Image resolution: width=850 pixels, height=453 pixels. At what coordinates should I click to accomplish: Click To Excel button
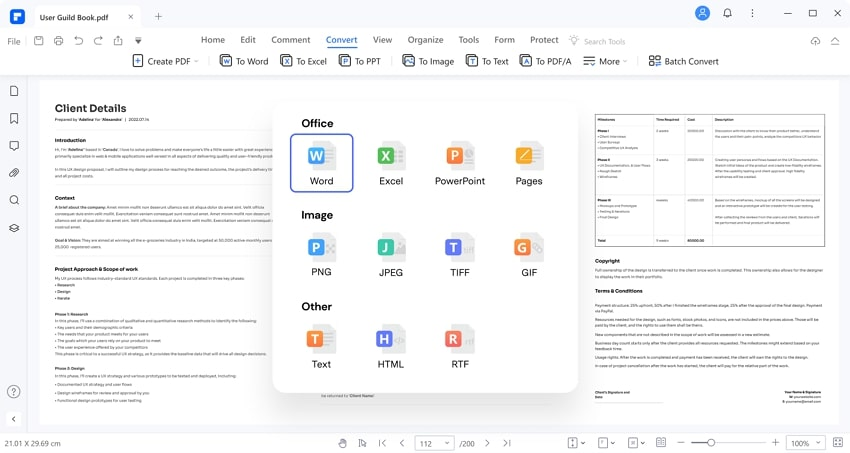tap(304, 61)
